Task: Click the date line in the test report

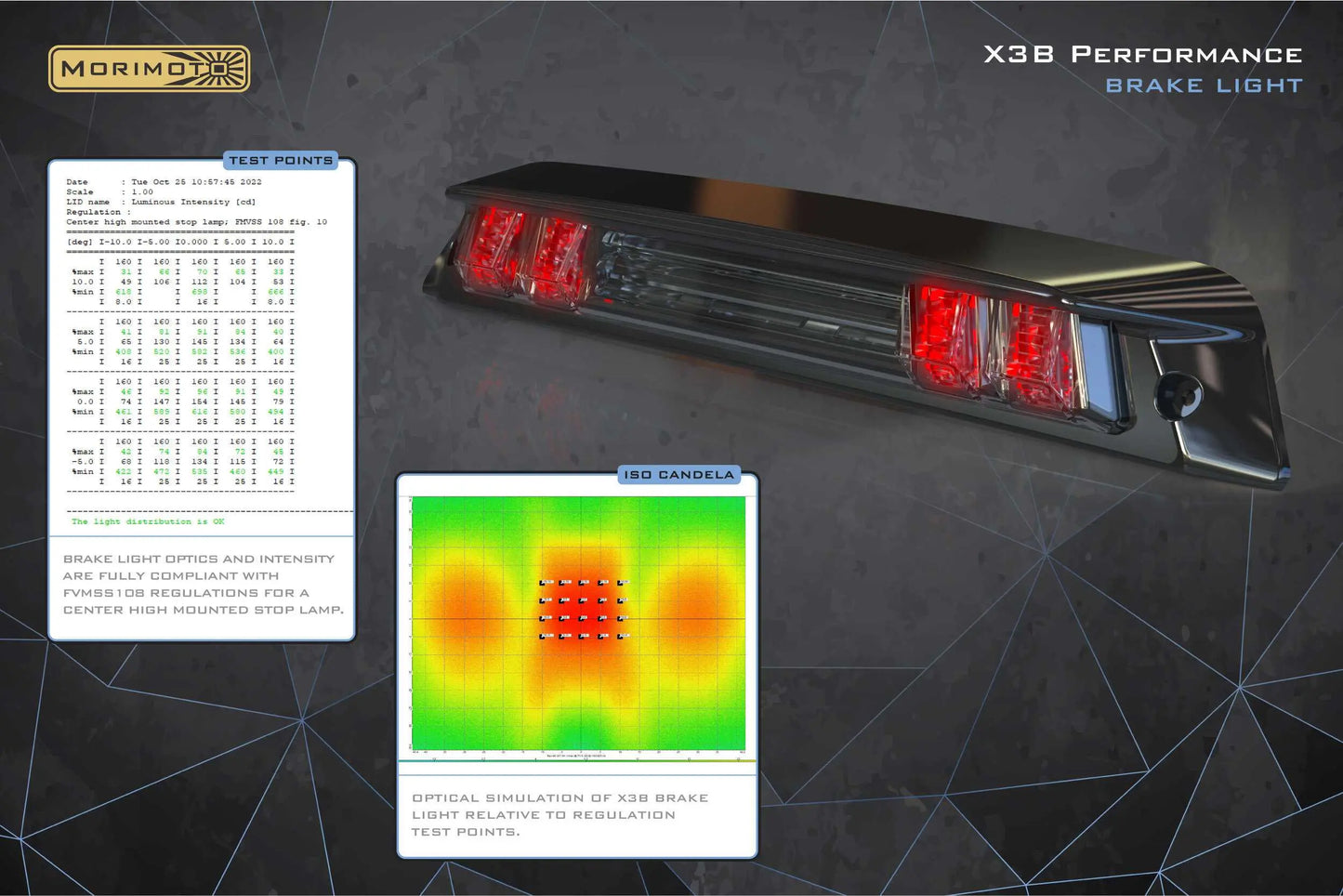Action: point(164,182)
